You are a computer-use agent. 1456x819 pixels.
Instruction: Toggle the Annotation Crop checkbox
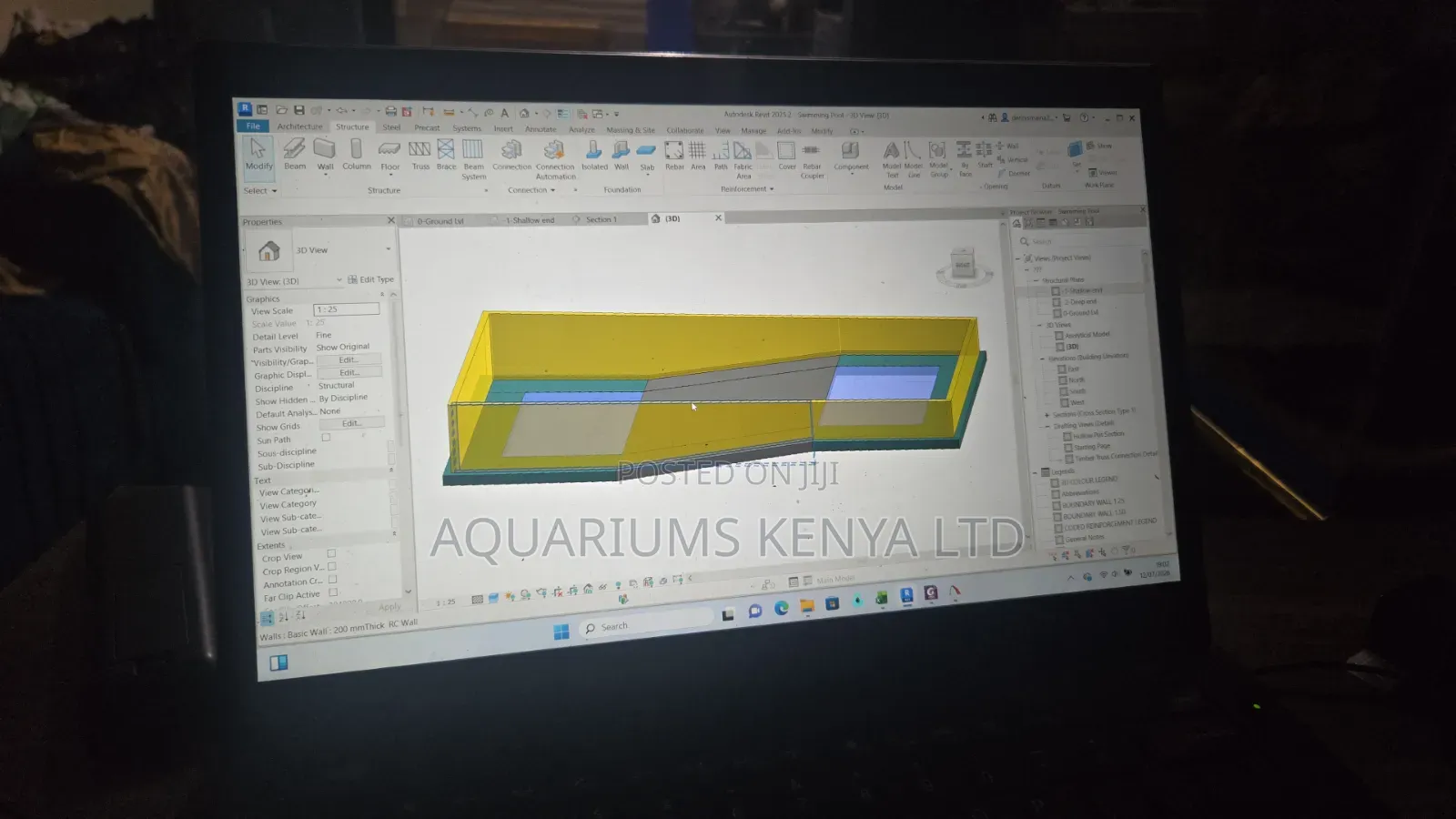pos(332,579)
